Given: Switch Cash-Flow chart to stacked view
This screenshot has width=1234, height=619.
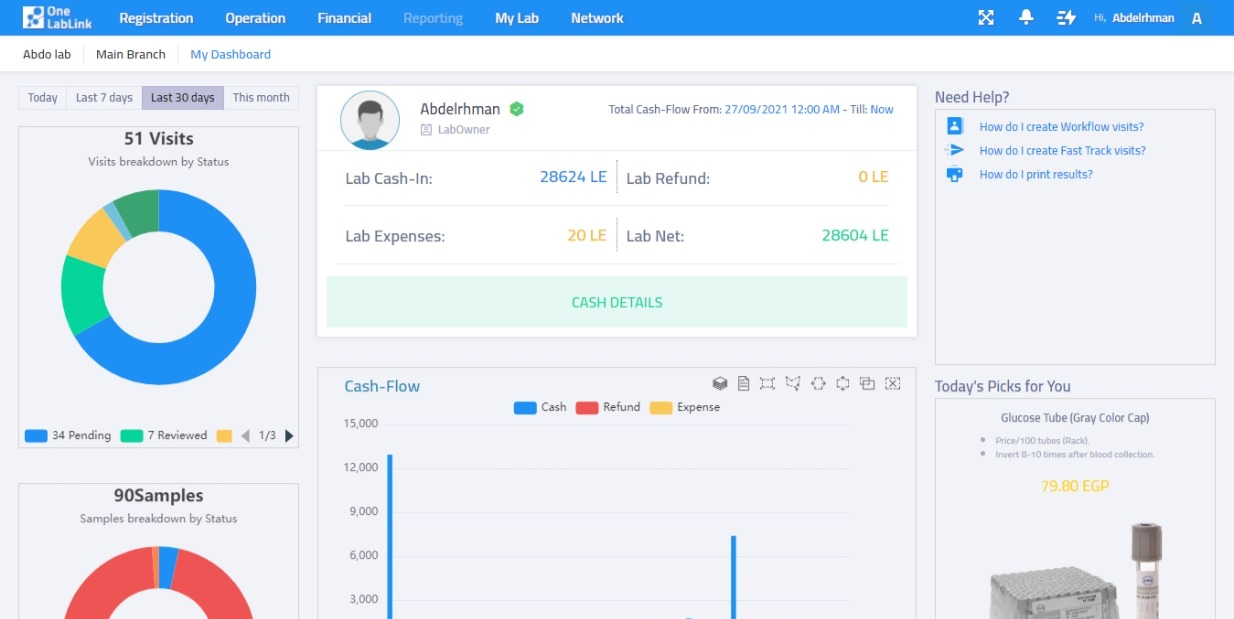Looking at the screenshot, I should (x=719, y=383).
